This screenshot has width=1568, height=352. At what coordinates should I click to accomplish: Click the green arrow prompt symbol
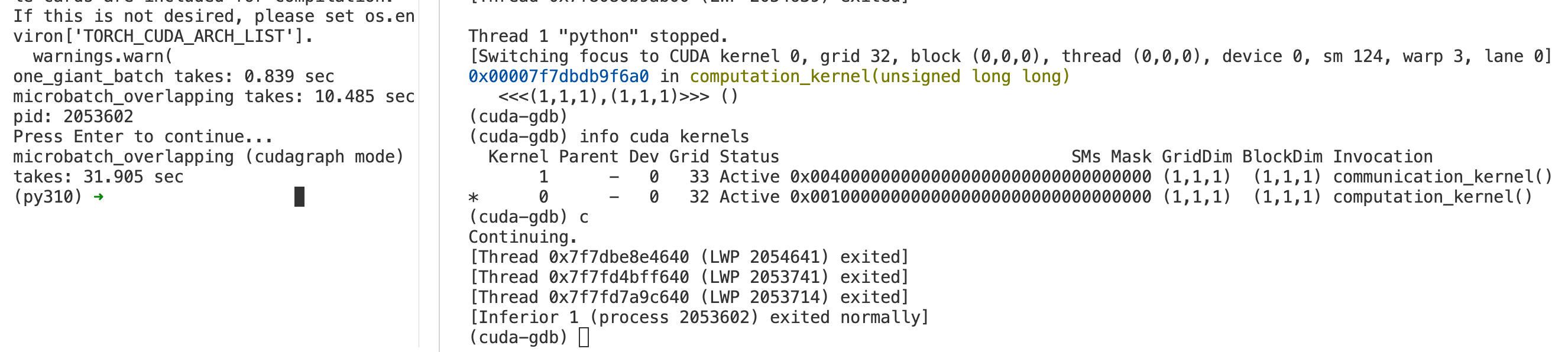(99, 197)
